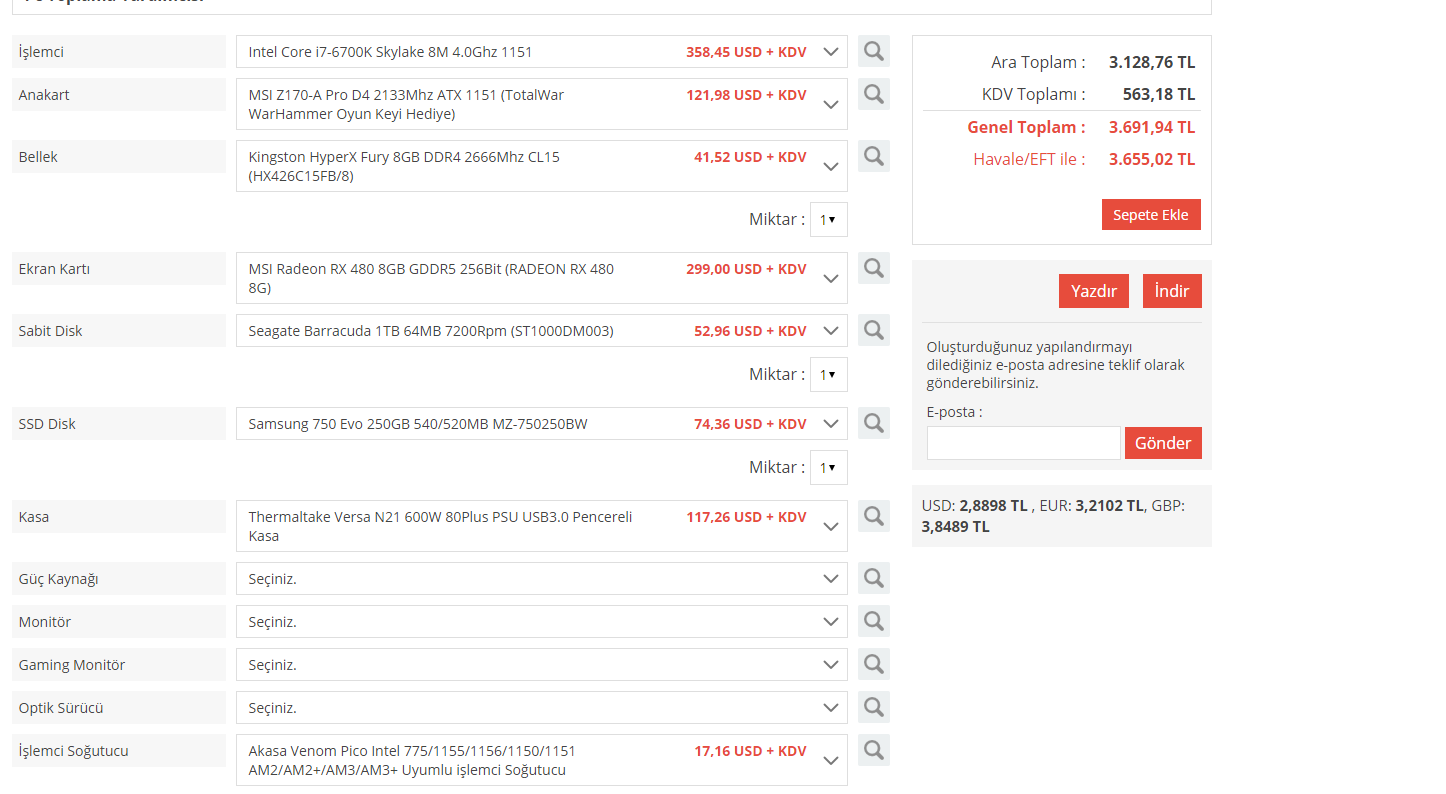This screenshot has height=794, width=1446.
Task: Open the Monitör Seçiniz dropdown
Action: [x=542, y=622]
